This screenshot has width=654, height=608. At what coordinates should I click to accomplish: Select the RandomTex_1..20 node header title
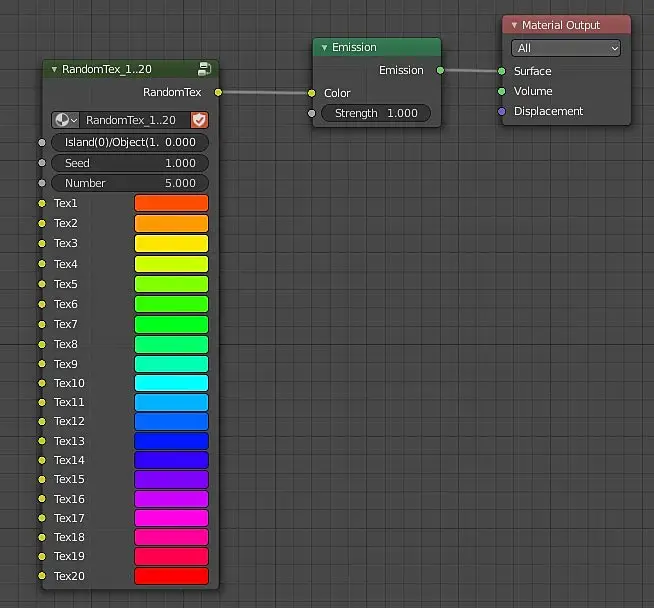pos(107,69)
